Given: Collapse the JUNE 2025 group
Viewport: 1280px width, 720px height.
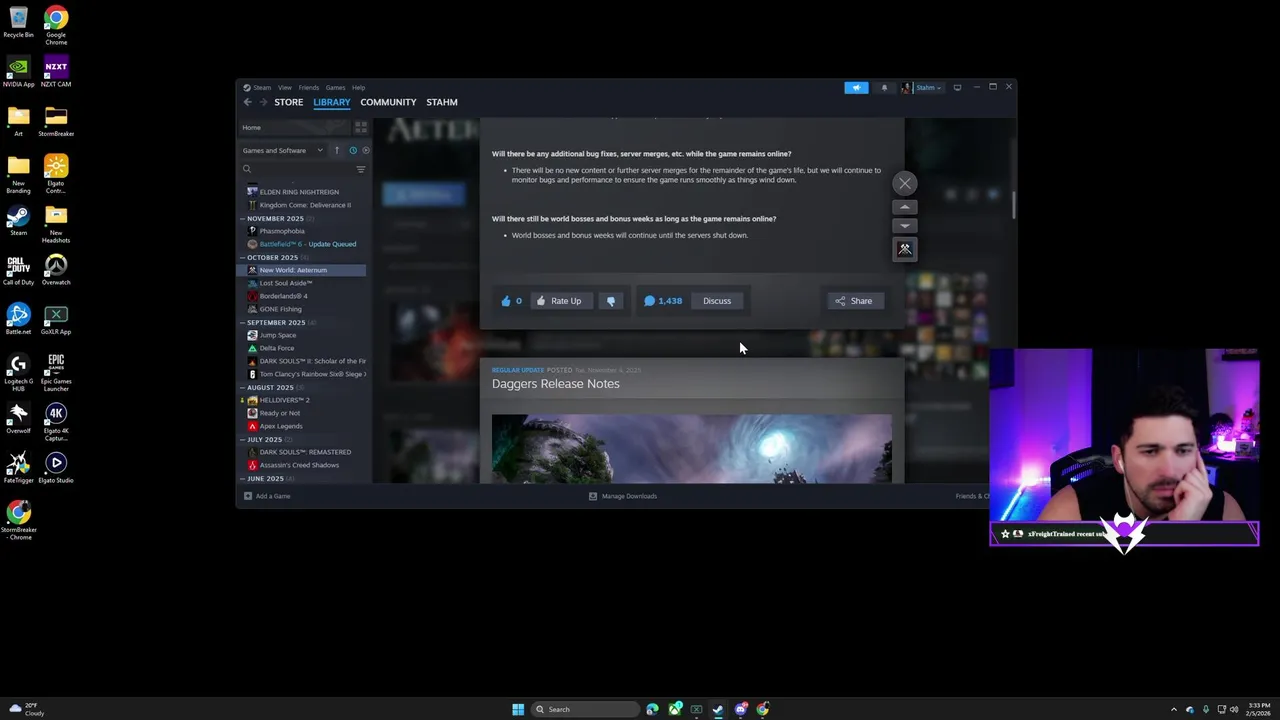Looking at the screenshot, I should click(x=242, y=478).
